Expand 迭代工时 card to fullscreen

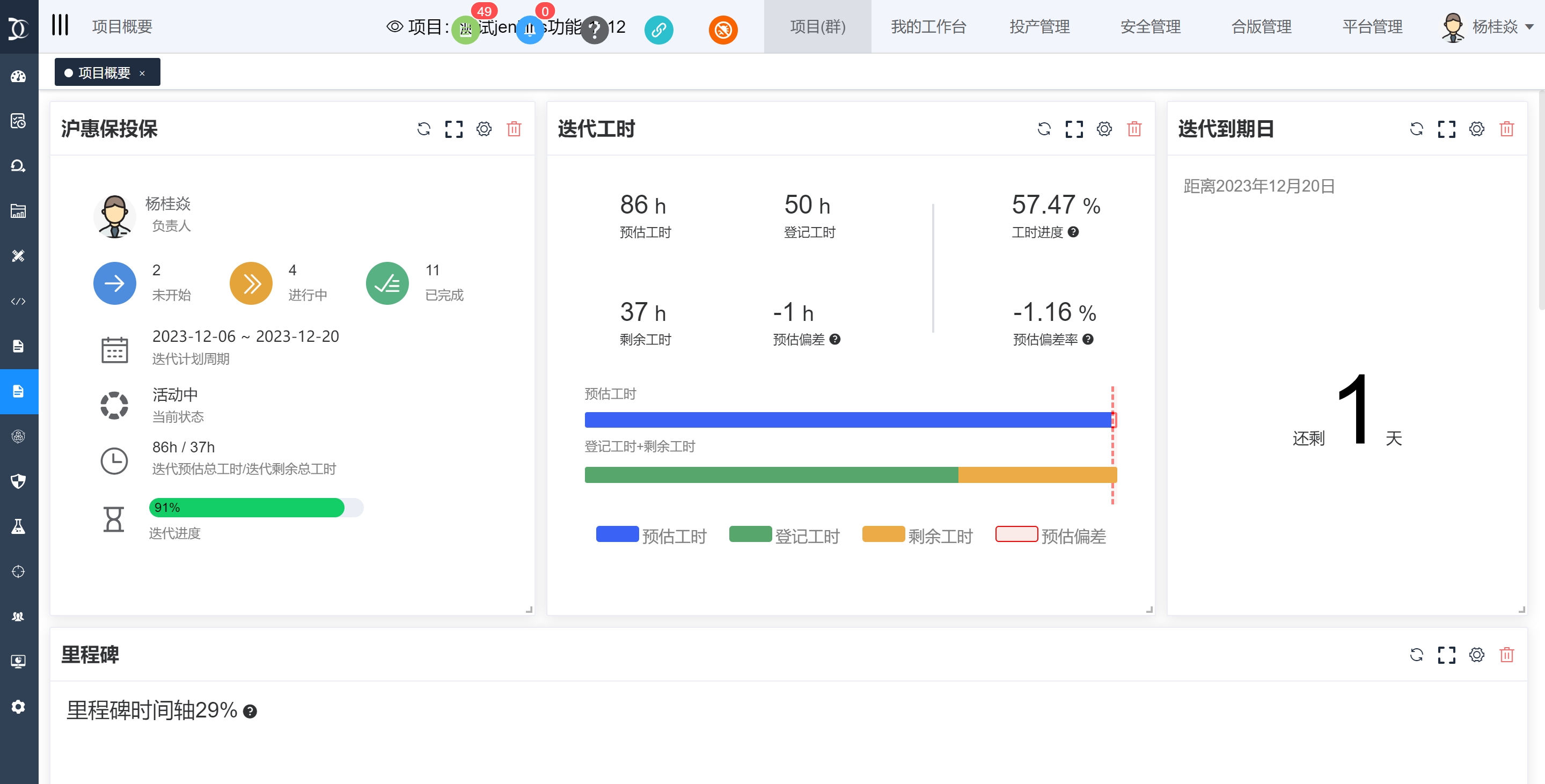click(x=1074, y=129)
